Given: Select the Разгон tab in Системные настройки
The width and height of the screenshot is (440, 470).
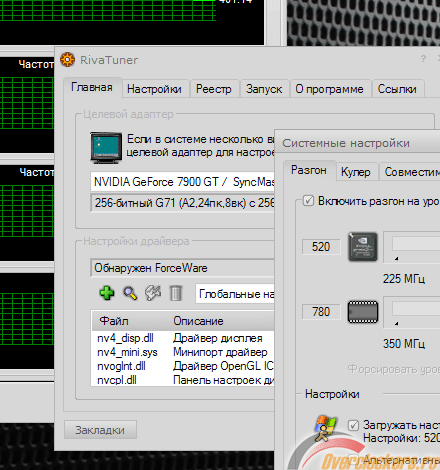Looking at the screenshot, I should pyautogui.click(x=309, y=170).
